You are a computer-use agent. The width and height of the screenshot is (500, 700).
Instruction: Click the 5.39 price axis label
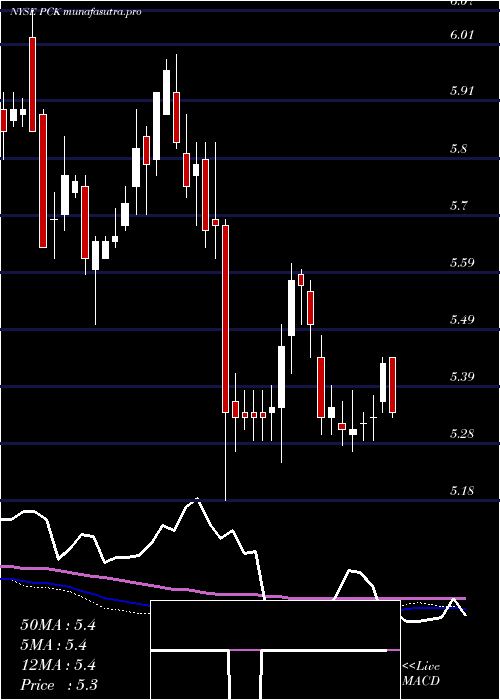(x=462, y=377)
